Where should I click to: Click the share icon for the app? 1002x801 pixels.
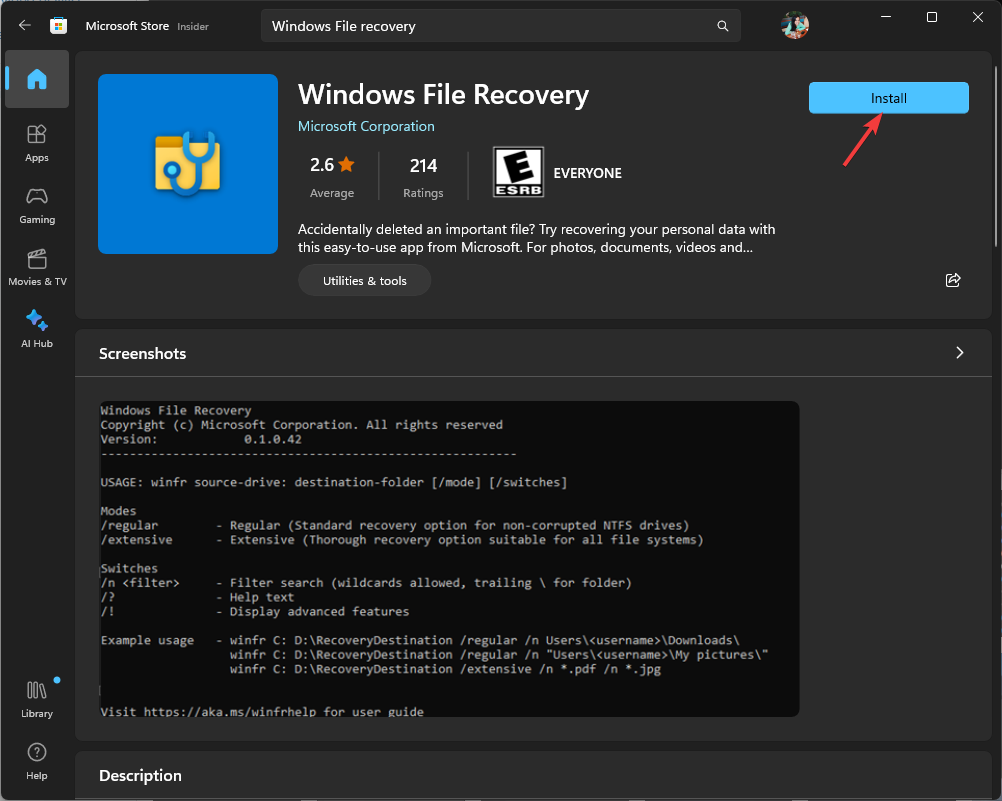[952, 280]
